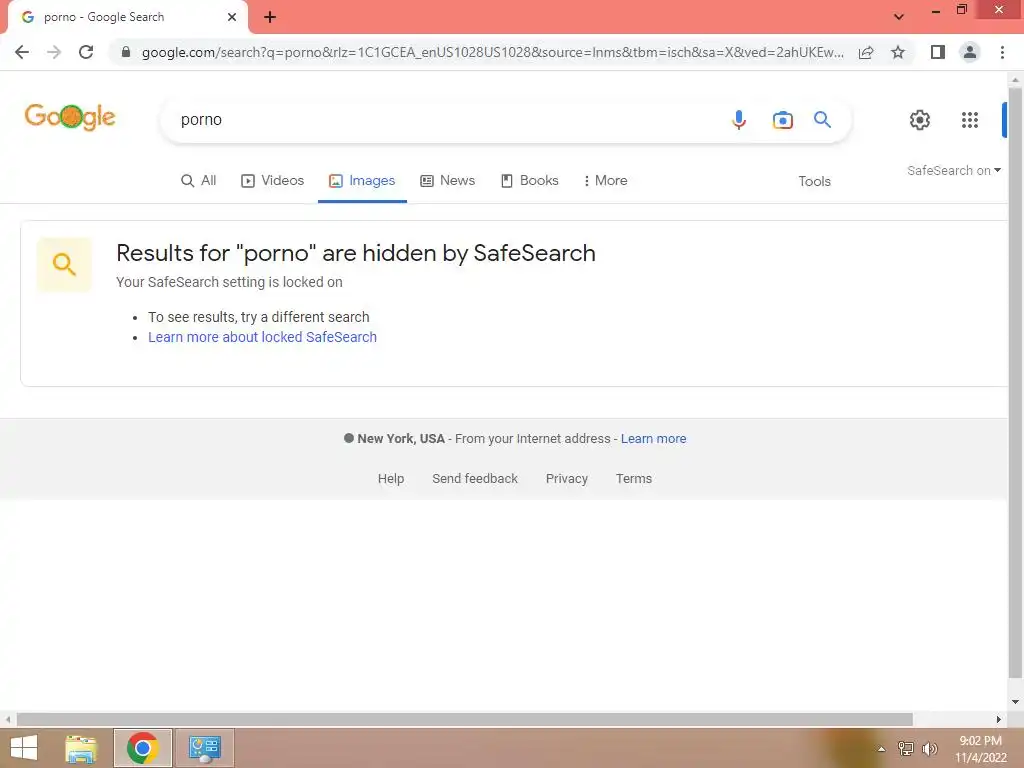Open the Control Panel taskbar icon
This screenshot has width=1024, height=768.
click(204, 748)
